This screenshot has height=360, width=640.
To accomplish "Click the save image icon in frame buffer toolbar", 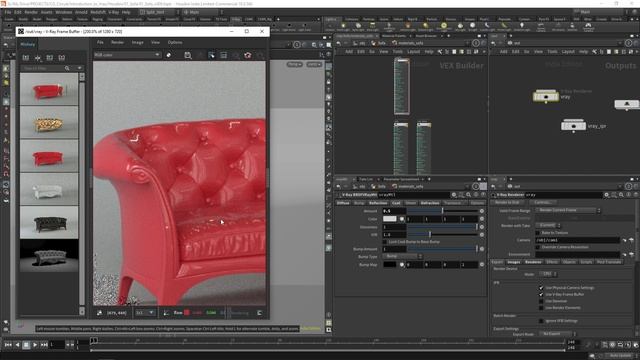I will (188, 55).
